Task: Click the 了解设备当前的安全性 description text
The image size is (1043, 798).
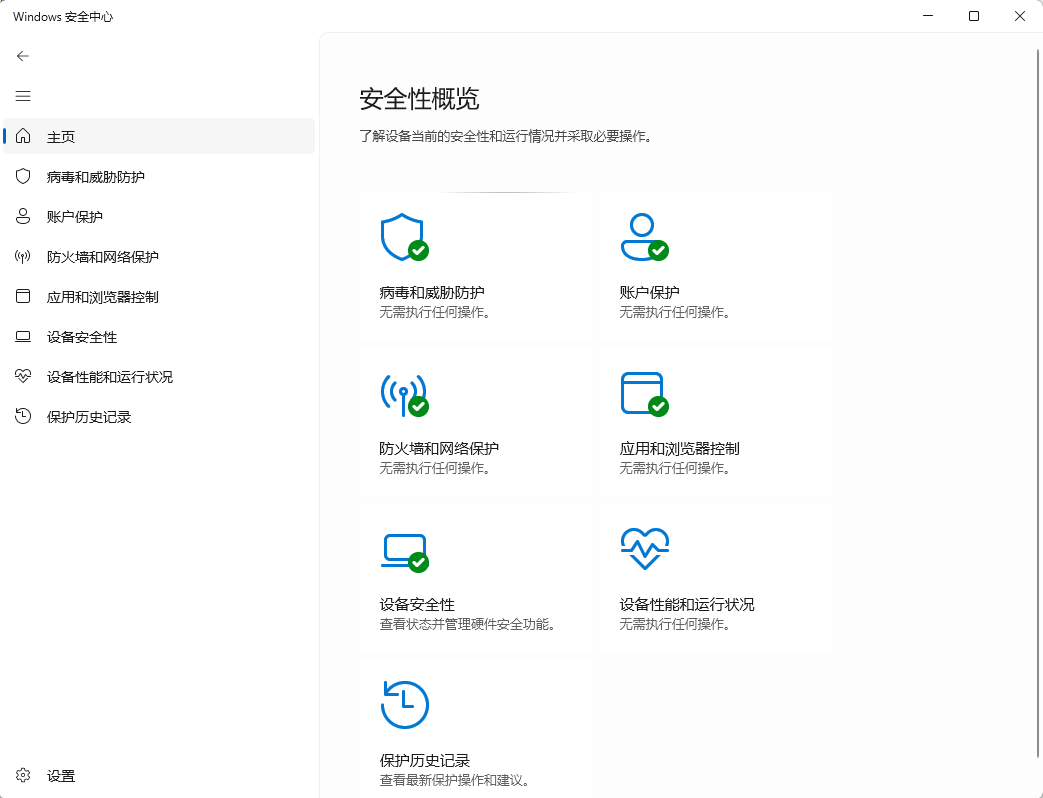Action: tap(508, 136)
